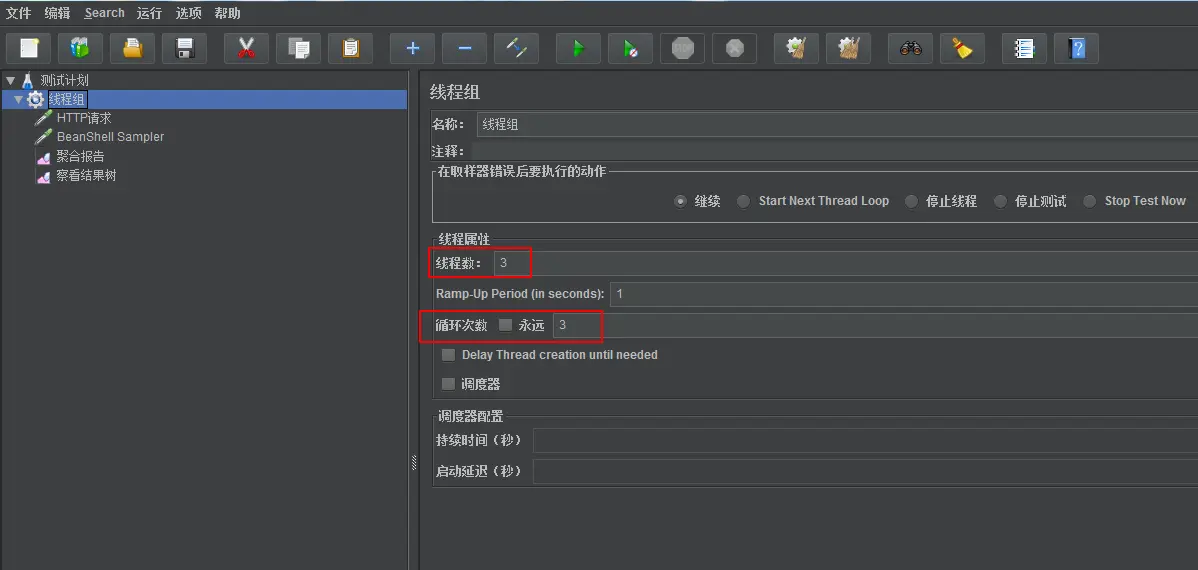Screen dimensions: 1198x570
Task: Click the Collapse All minus icon
Action: [465, 48]
